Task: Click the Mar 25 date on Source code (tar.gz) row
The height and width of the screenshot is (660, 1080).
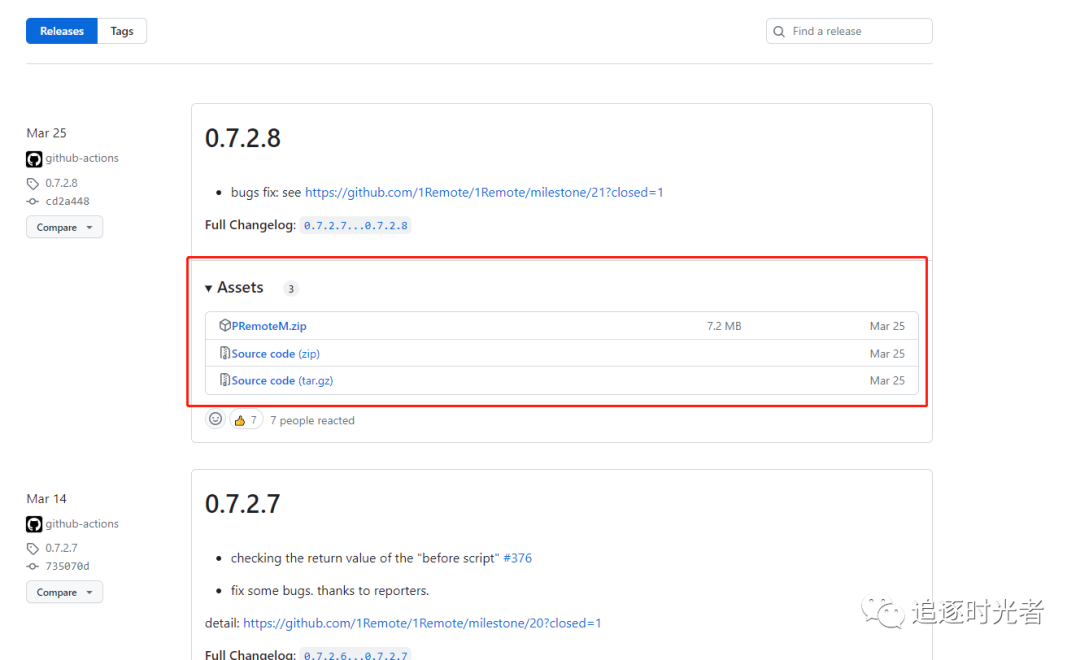Action: [887, 380]
